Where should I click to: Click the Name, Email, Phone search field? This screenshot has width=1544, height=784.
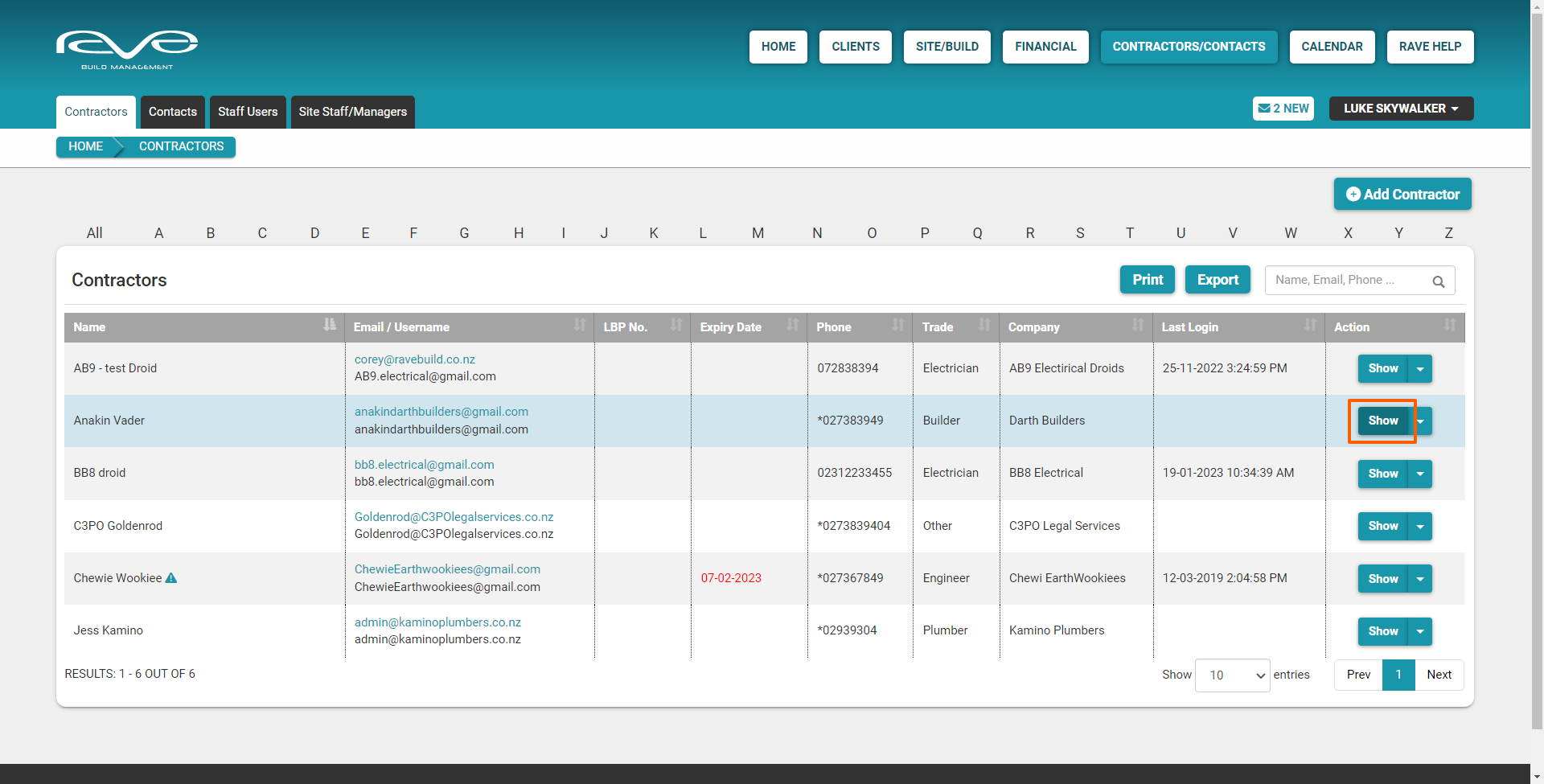click(1360, 280)
